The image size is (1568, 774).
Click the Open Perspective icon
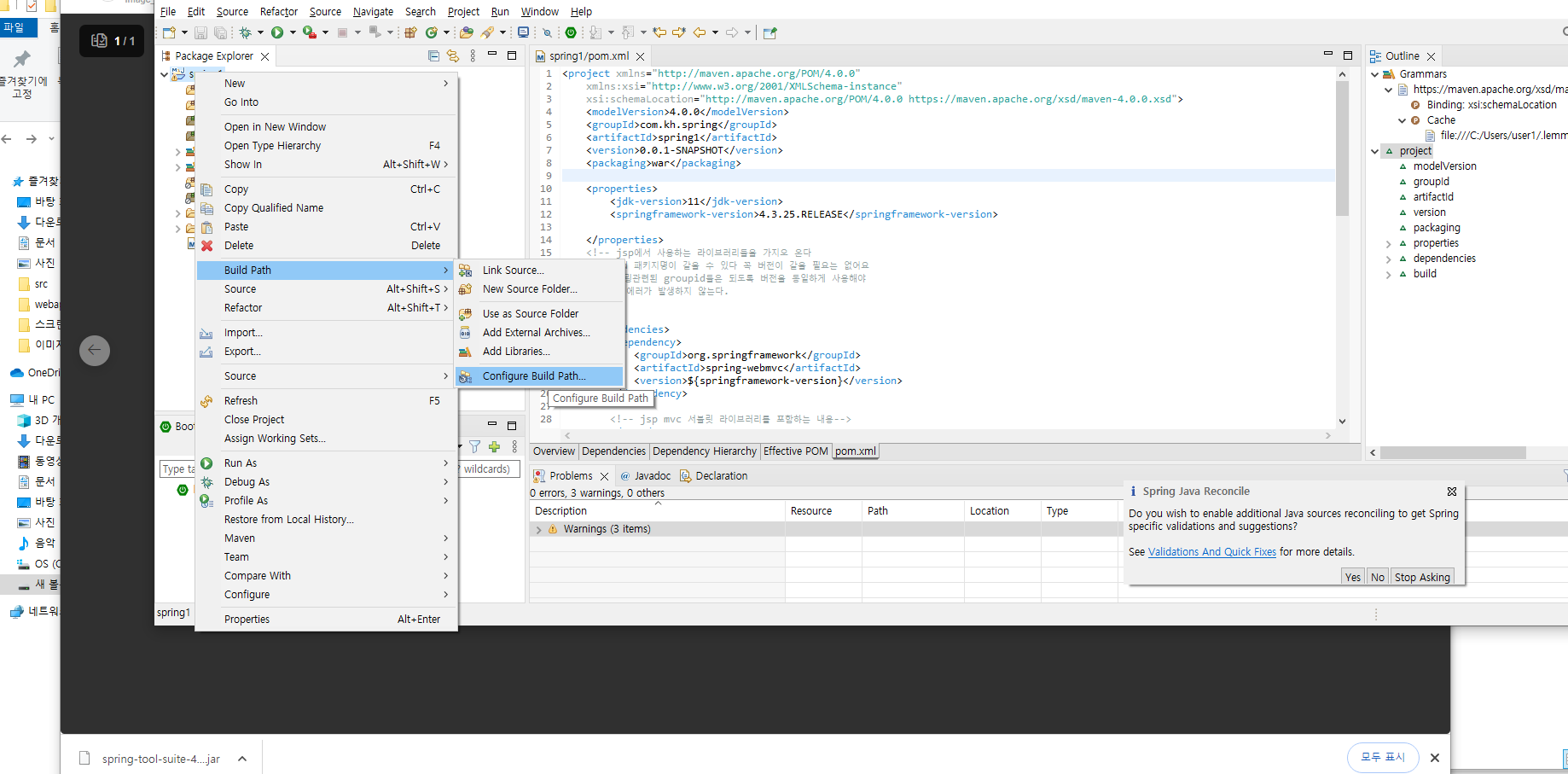(769, 33)
